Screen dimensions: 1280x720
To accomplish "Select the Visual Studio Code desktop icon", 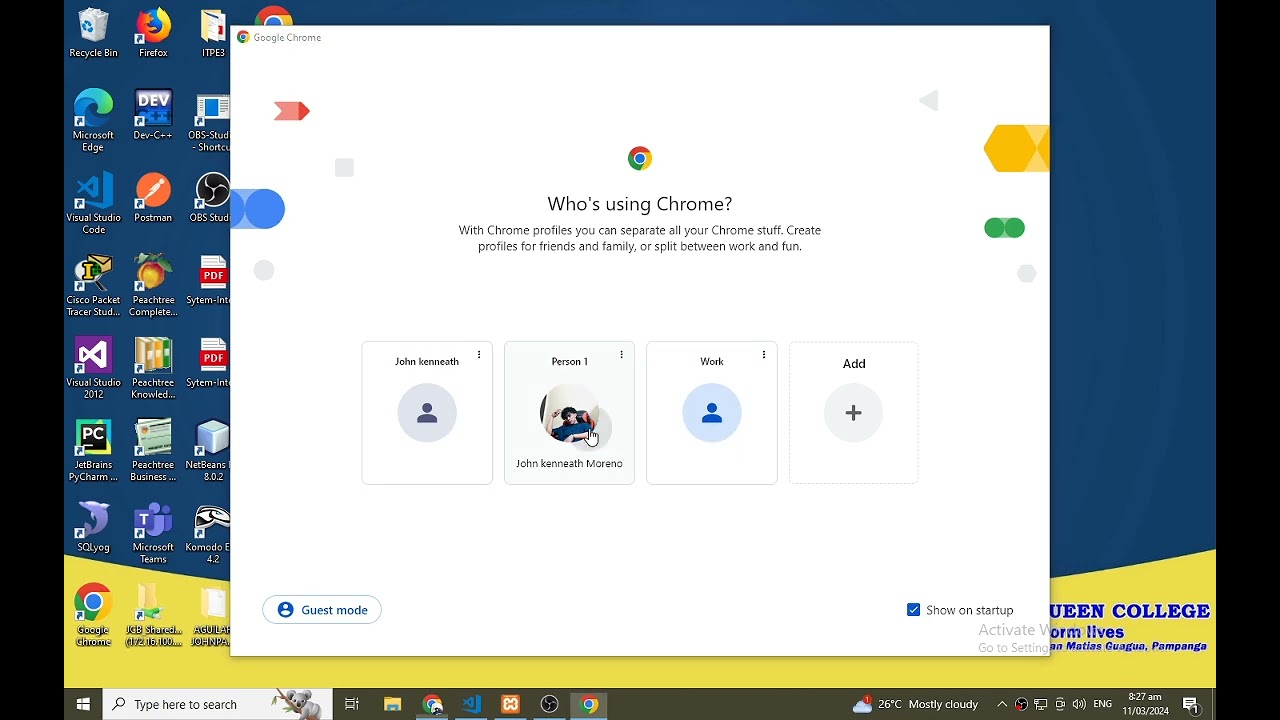I will point(93,203).
